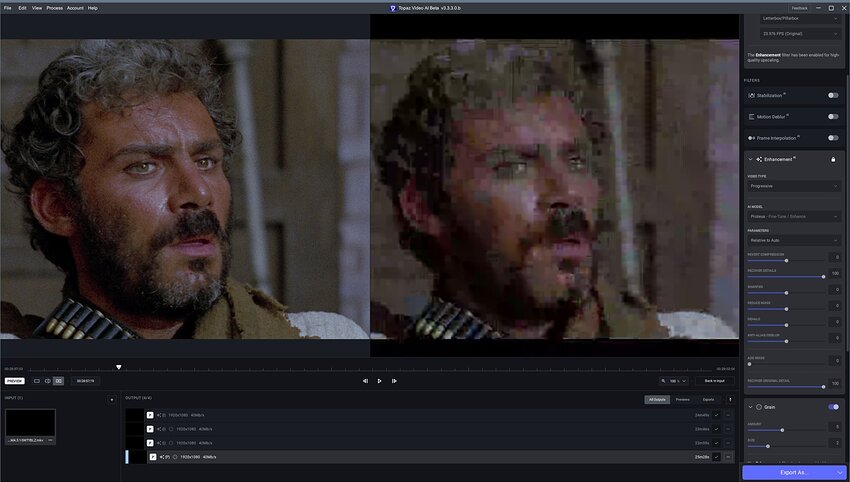Switch to the All Outputs tab

click(657, 400)
